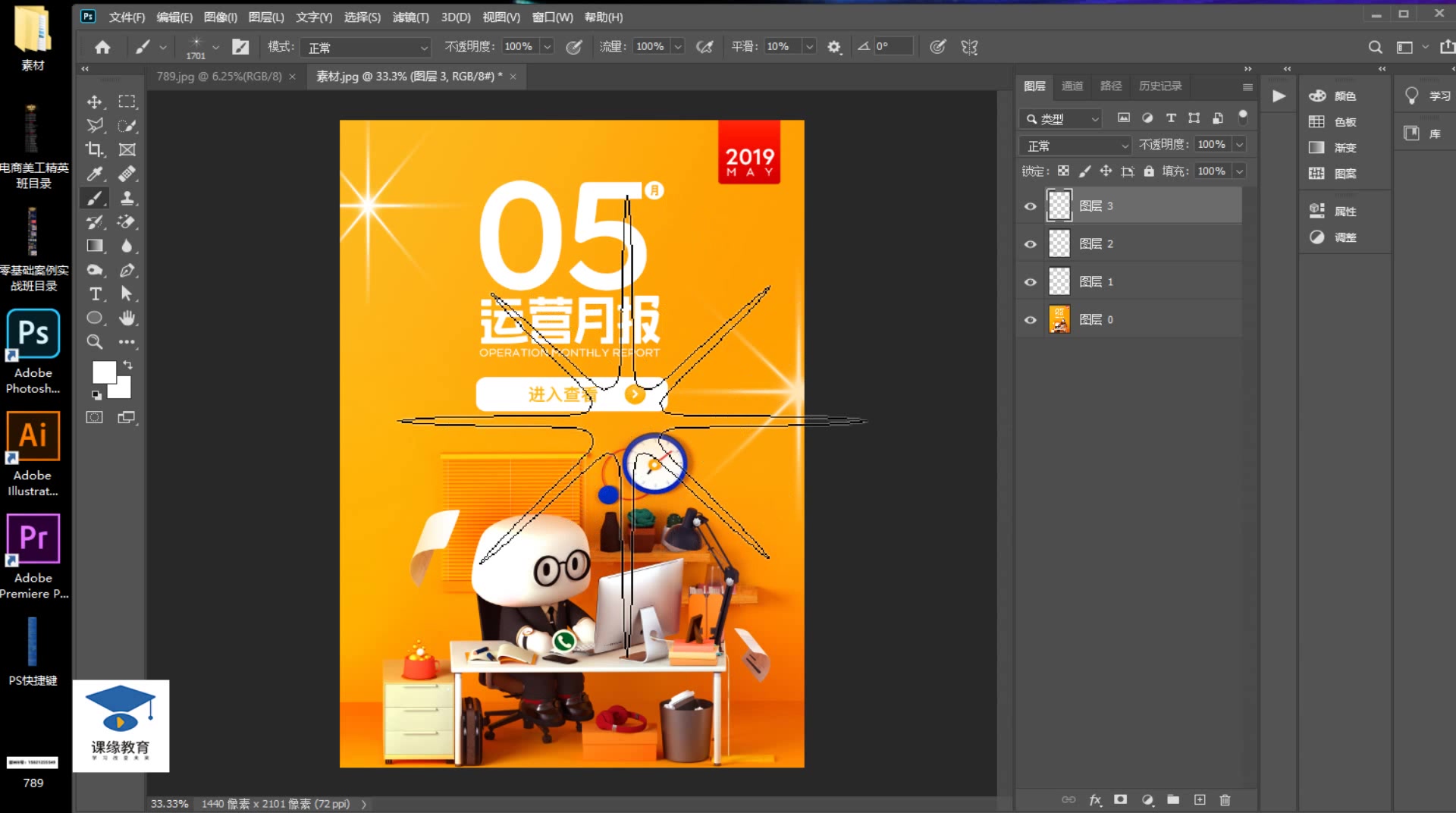Hide layer 图层 2
This screenshot has height=813, width=1456.
coord(1030,244)
